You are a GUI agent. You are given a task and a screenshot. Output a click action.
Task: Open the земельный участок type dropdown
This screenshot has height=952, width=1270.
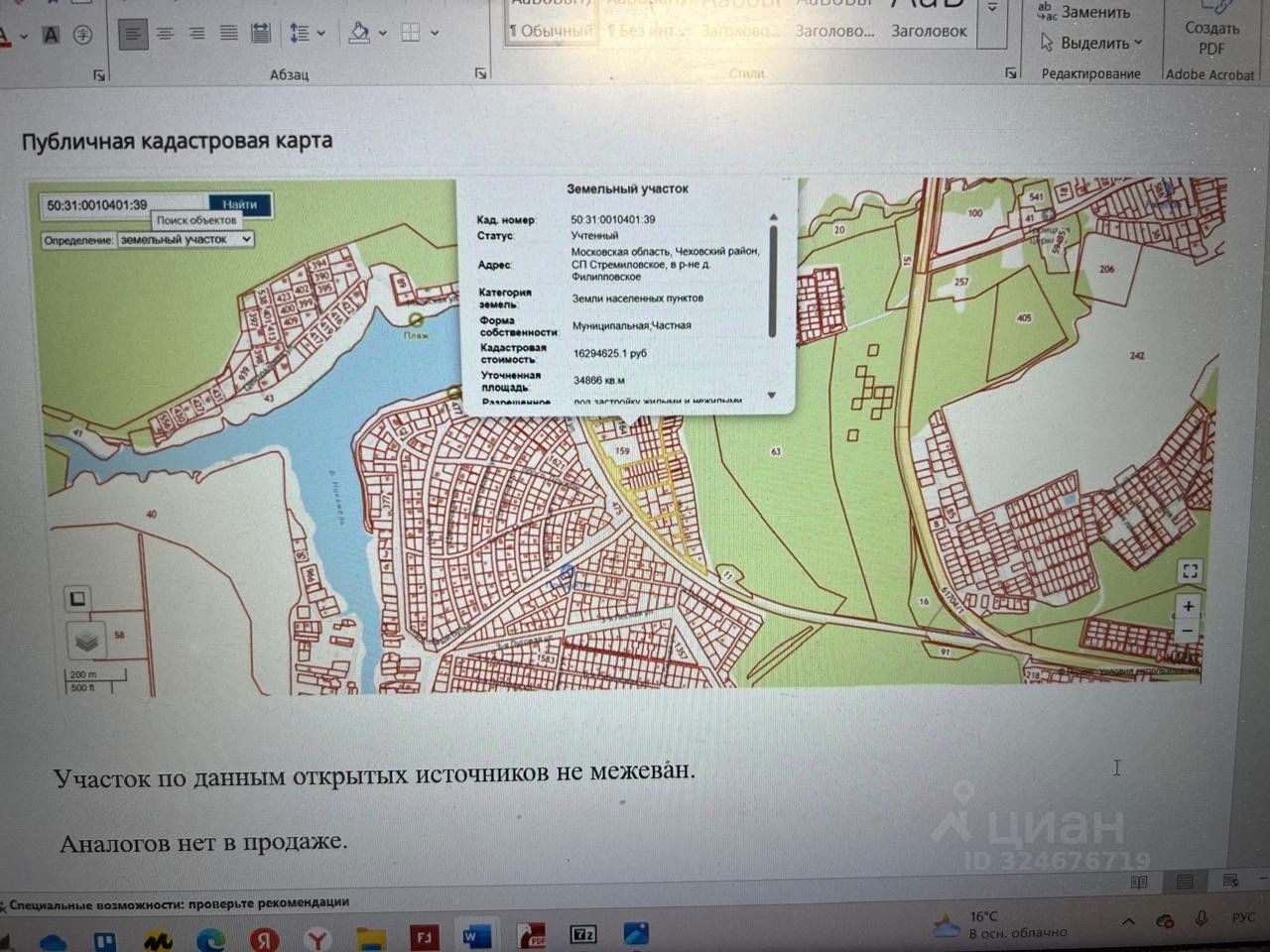pyautogui.click(x=186, y=239)
